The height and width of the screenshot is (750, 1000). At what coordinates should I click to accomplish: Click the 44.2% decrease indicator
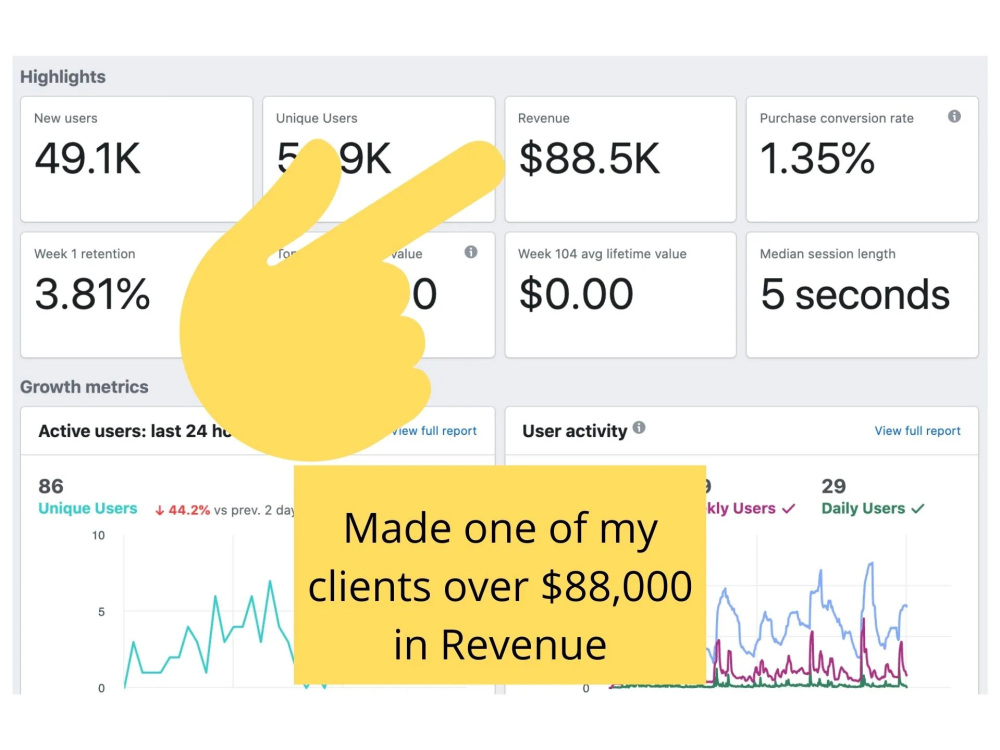click(x=182, y=510)
